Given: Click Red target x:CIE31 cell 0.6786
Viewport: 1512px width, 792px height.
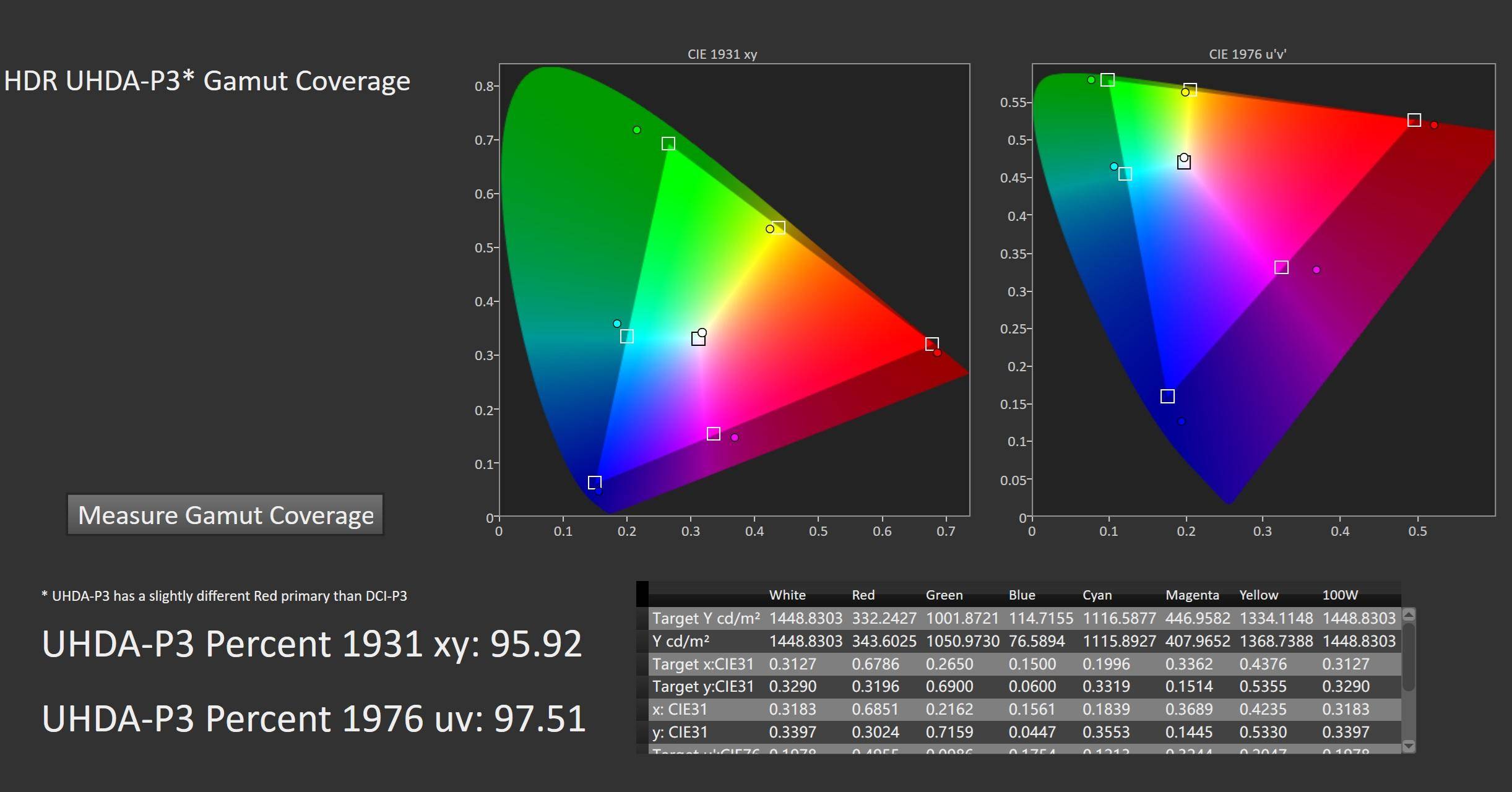Looking at the screenshot, I should 875,664.
